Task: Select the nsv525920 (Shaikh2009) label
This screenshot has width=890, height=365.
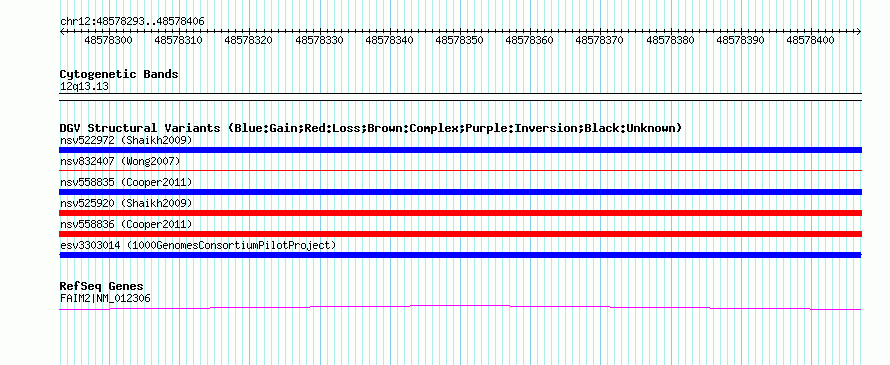Action: [x=126, y=203]
